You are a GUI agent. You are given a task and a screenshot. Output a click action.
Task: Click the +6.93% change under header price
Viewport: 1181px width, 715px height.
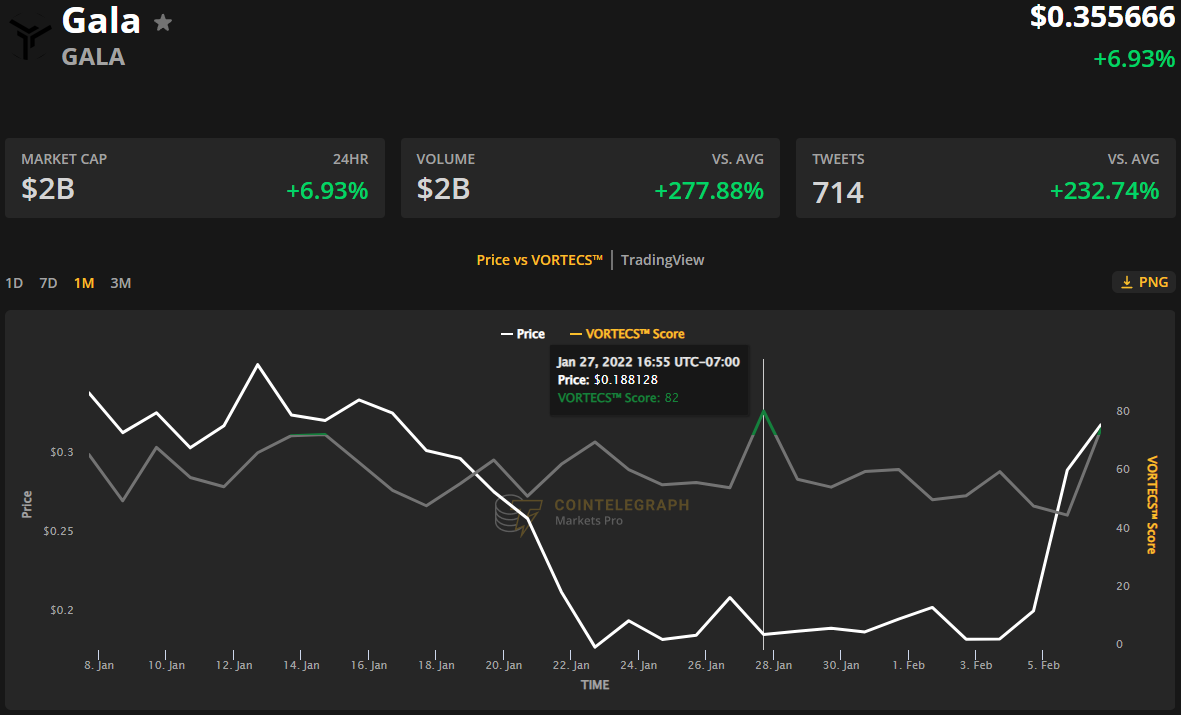[1134, 59]
